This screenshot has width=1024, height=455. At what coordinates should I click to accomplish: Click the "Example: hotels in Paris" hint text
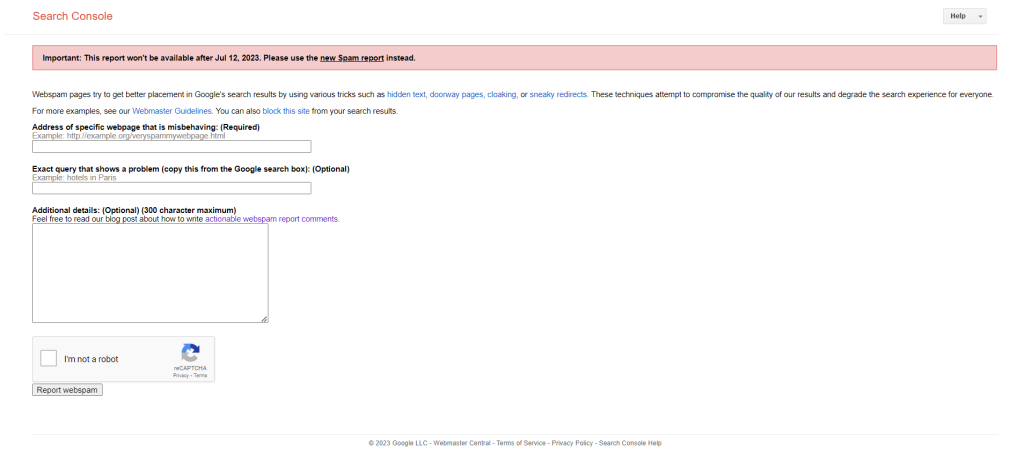[74, 178]
